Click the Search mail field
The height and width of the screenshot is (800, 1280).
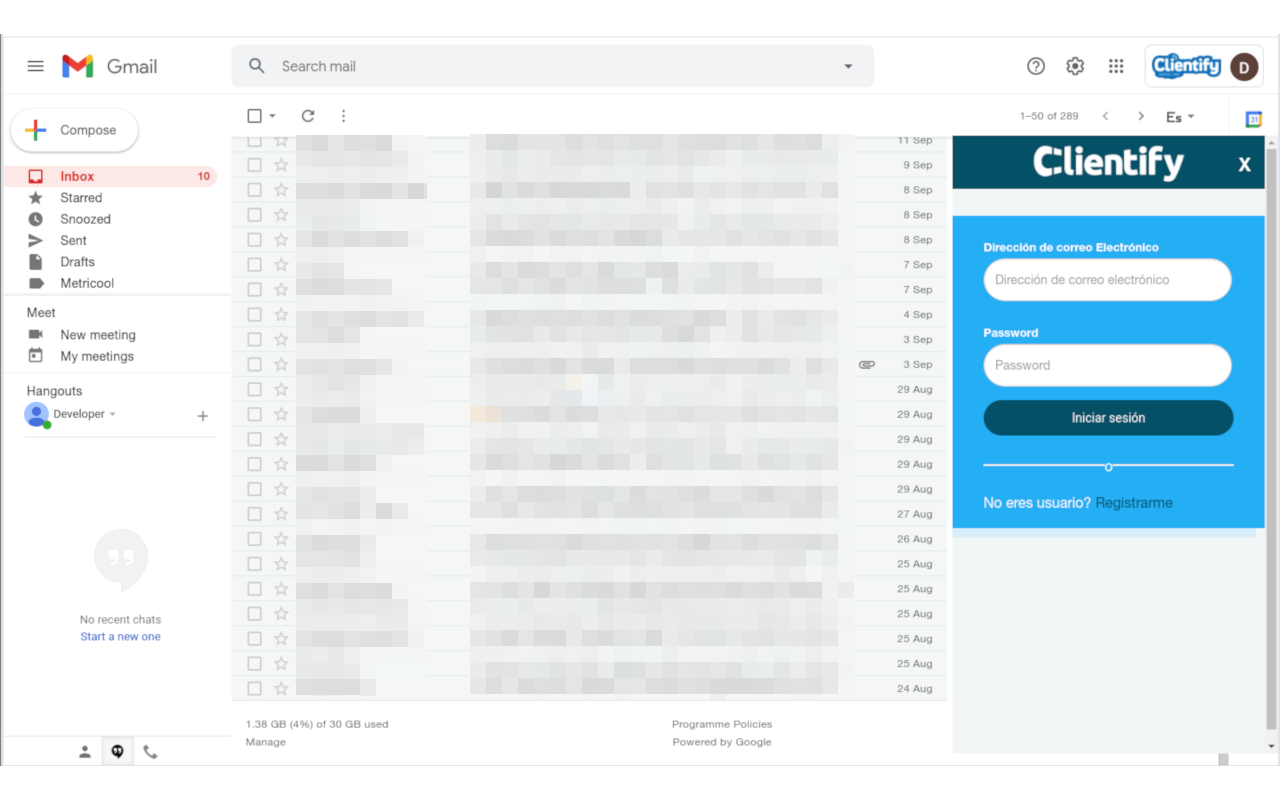click(x=550, y=66)
